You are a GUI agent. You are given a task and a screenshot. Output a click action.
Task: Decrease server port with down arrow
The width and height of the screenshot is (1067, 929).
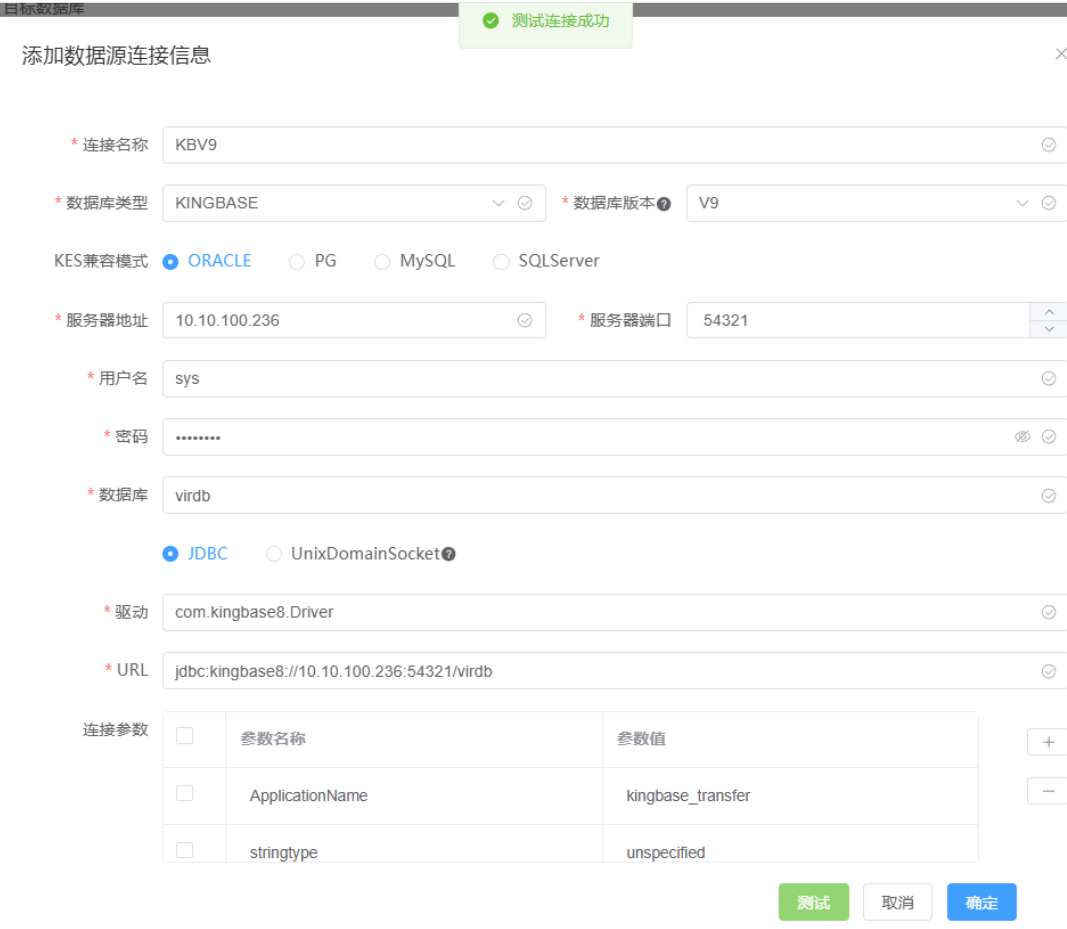(x=1048, y=329)
